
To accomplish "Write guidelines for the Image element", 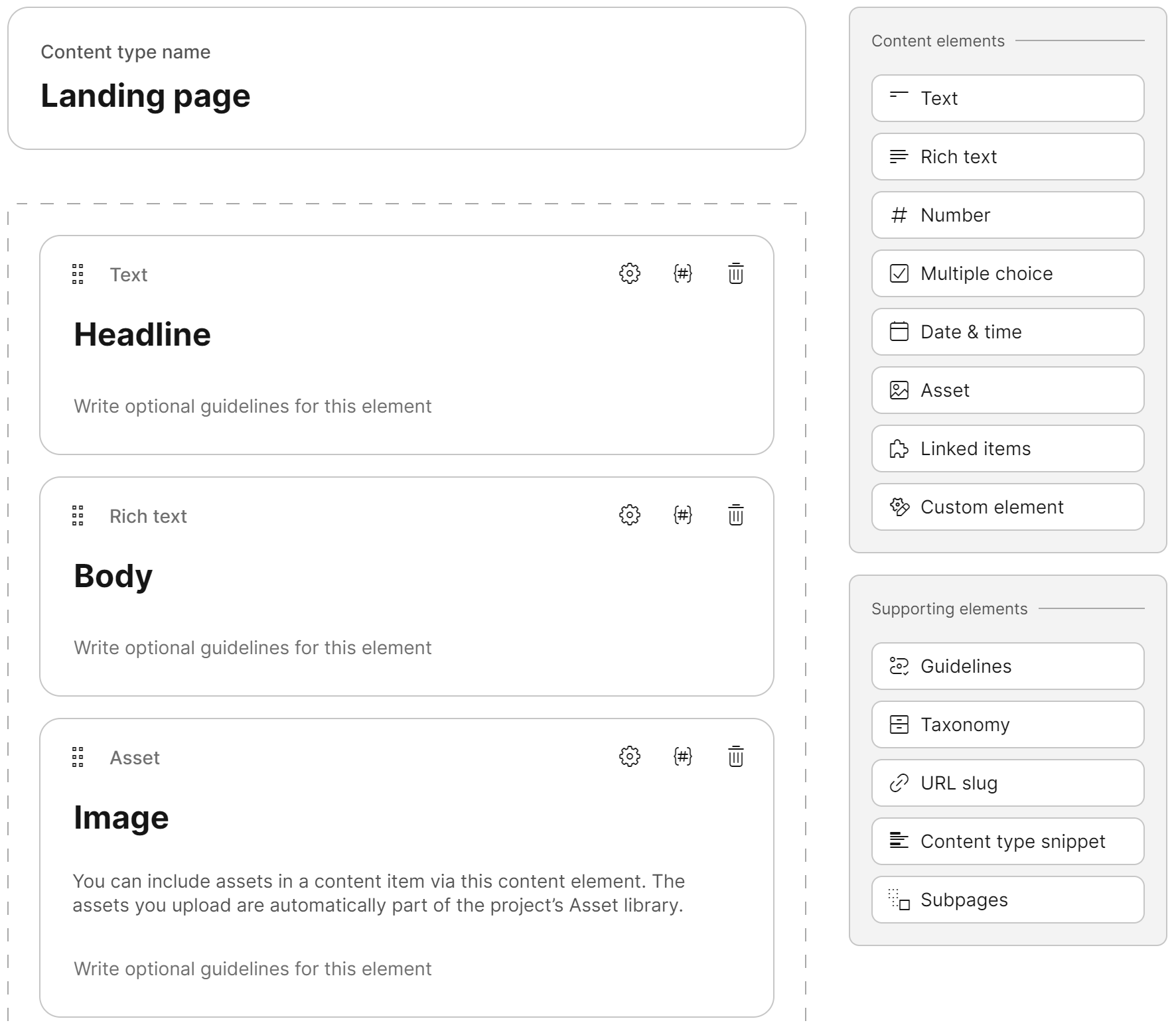I will (252, 969).
